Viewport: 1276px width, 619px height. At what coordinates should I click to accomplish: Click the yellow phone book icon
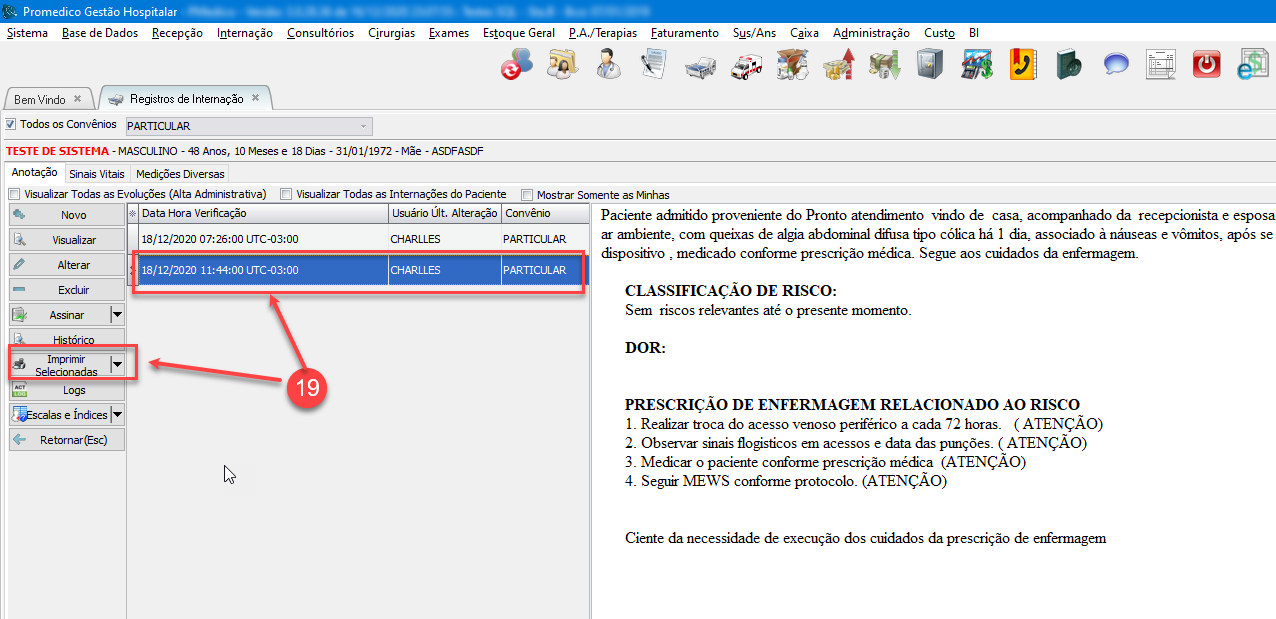pyautogui.click(x=1022, y=65)
